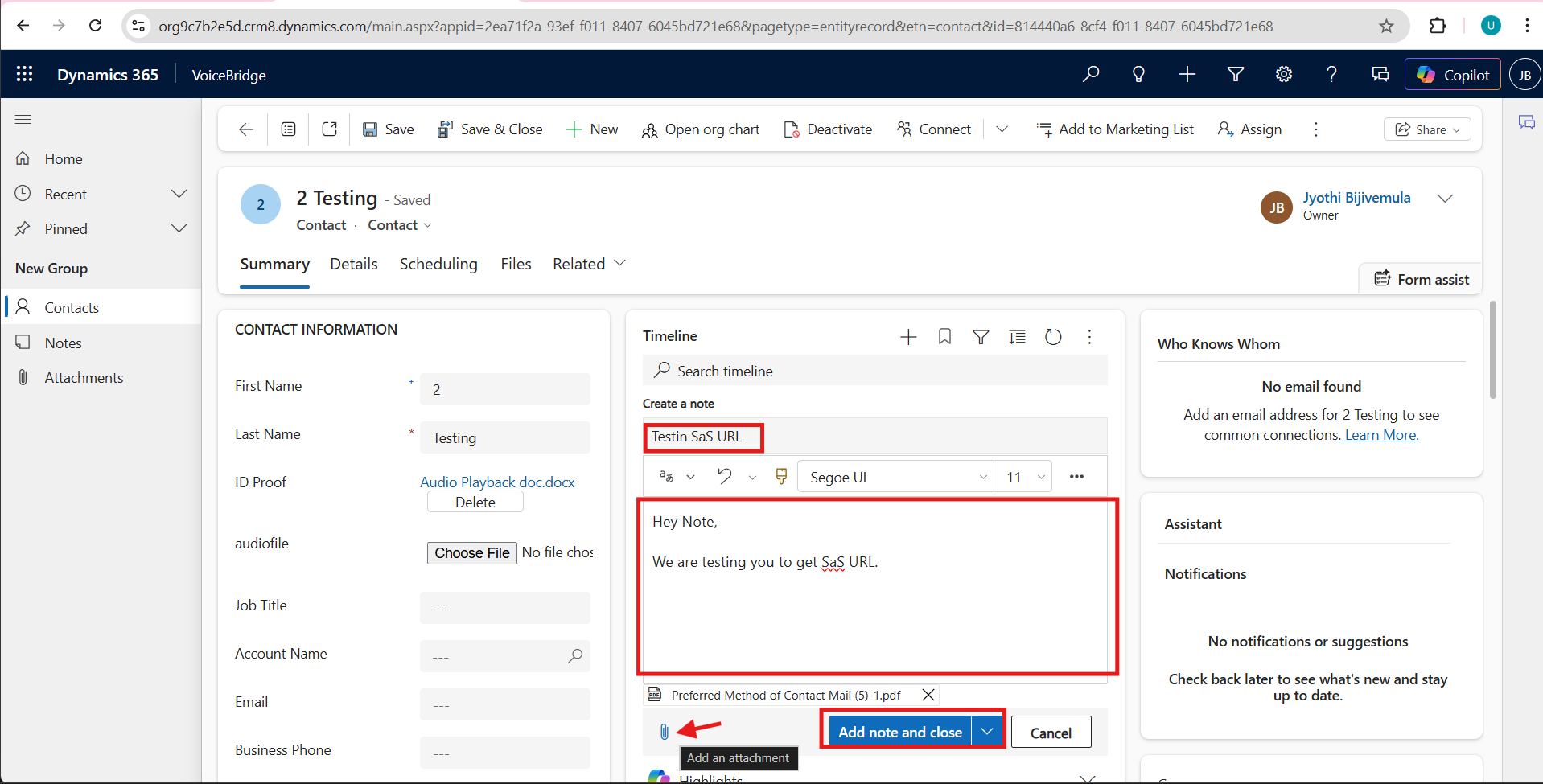Open the format painter in note toolbar

pyautogui.click(x=780, y=477)
